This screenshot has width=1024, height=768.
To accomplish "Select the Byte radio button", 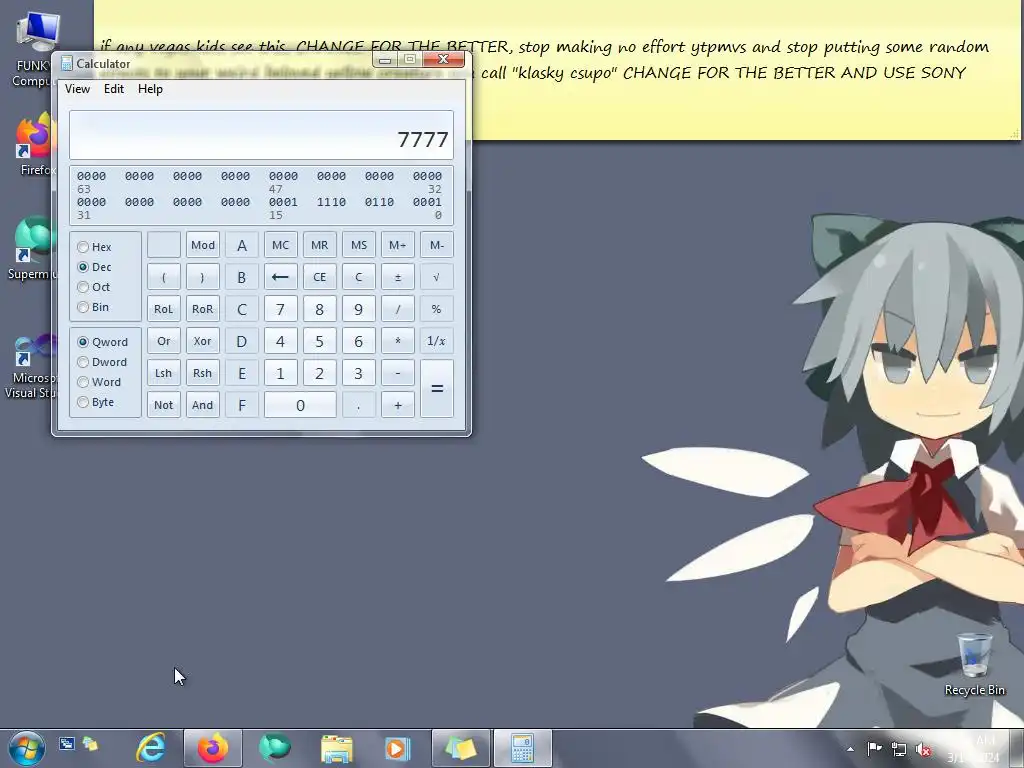I will point(83,402).
